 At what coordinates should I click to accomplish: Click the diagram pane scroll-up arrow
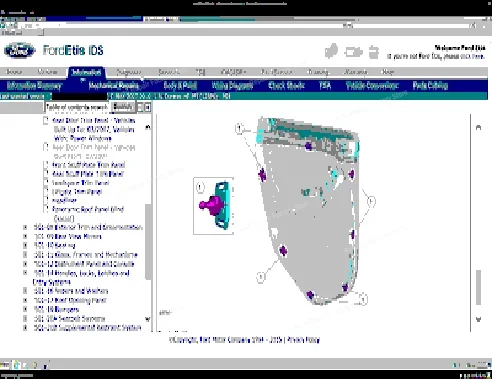479,127
